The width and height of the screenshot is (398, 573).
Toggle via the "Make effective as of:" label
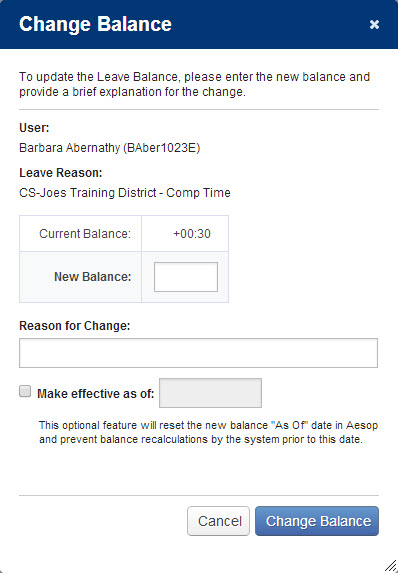(x=95, y=394)
